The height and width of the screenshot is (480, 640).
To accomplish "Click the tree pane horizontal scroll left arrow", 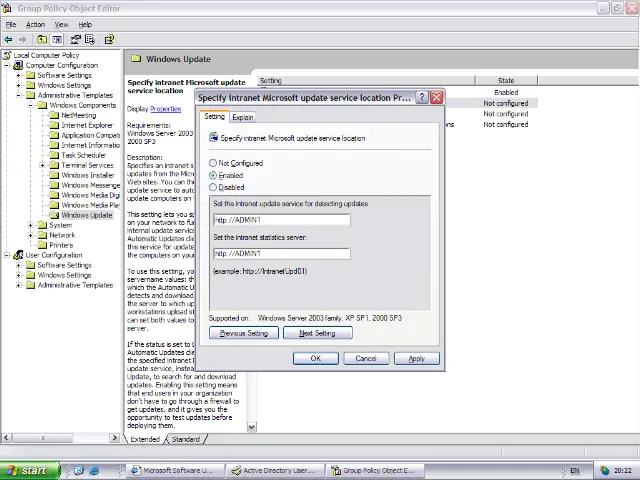I will tap(6, 438).
